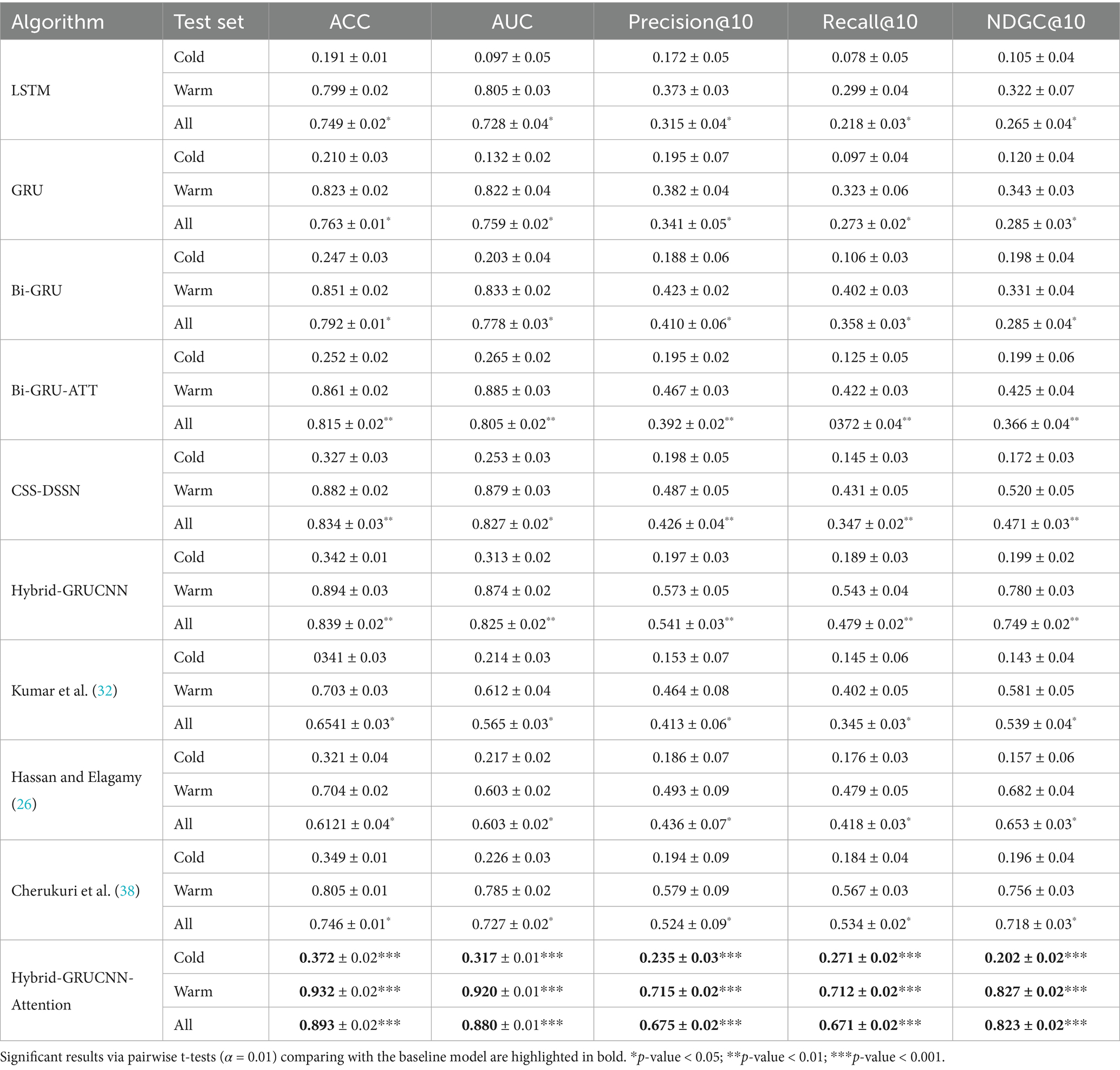Click the 0.6541 ± 0.03 Kumar All ACC cell
This screenshot has height=1070, width=1120.
(x=350, y=725)
